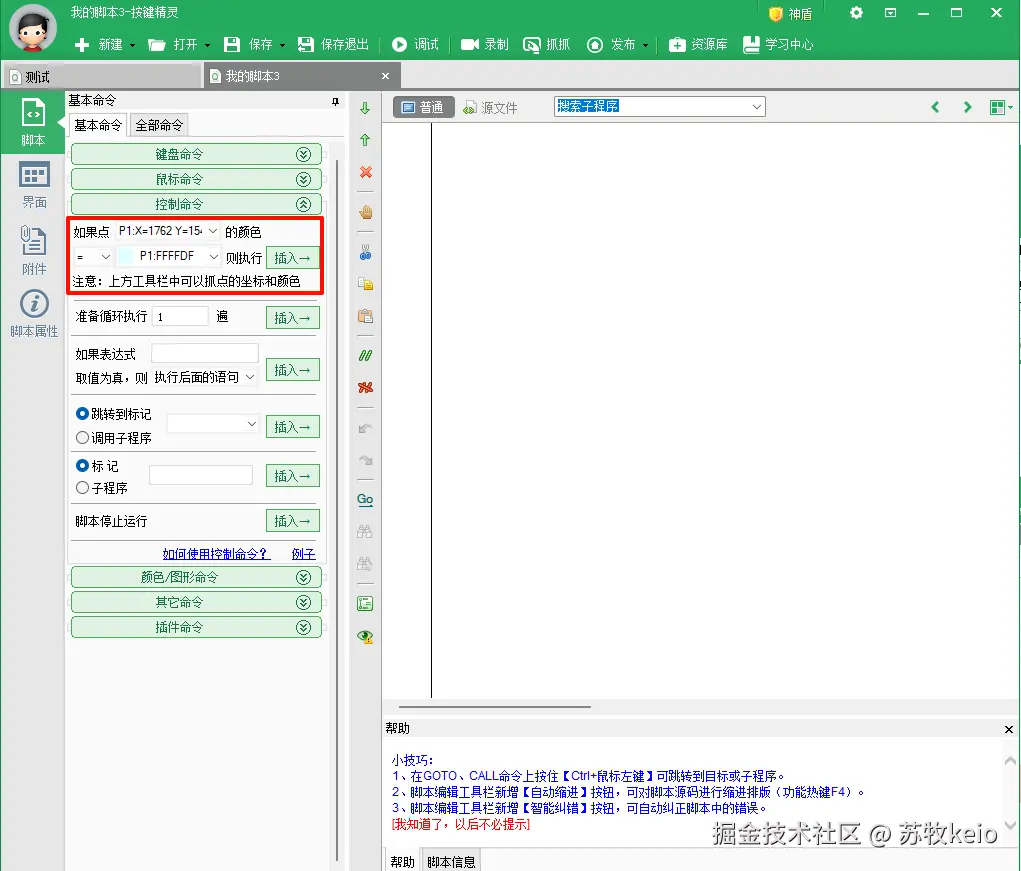
Task: Click the 神盾 shield icon
Action: (x=775, y=14)
